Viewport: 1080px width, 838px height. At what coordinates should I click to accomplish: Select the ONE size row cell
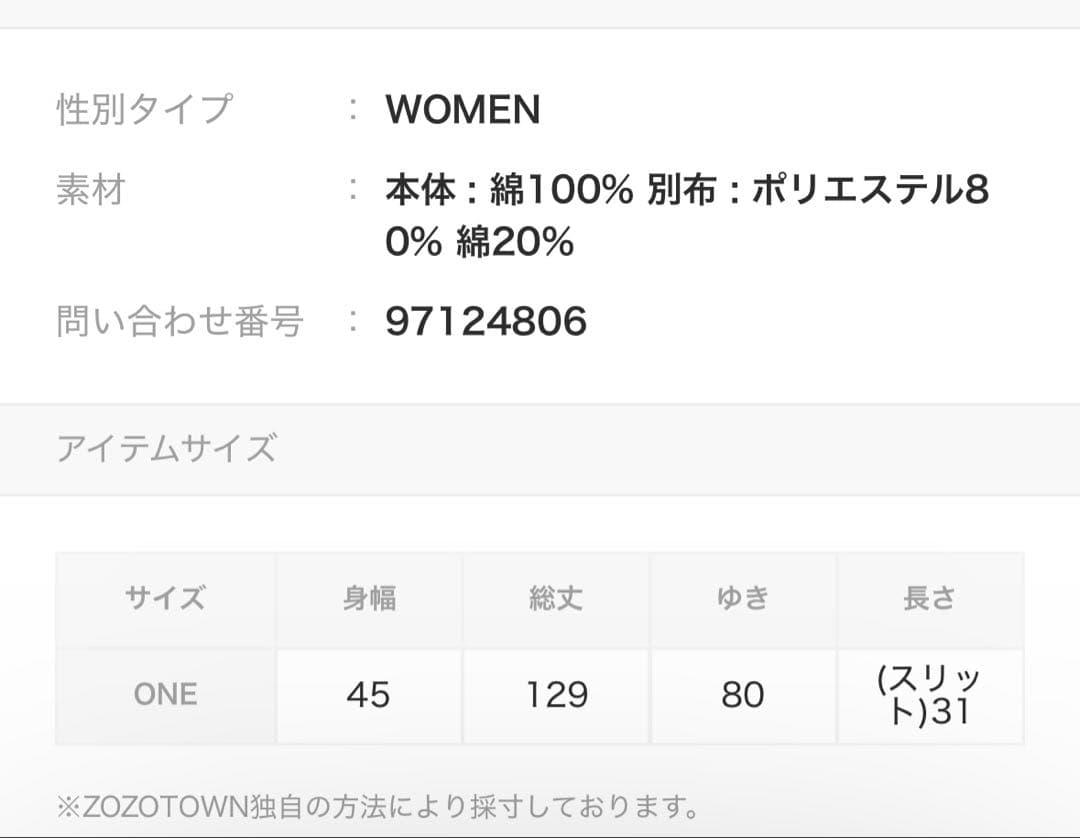(166, 695)
